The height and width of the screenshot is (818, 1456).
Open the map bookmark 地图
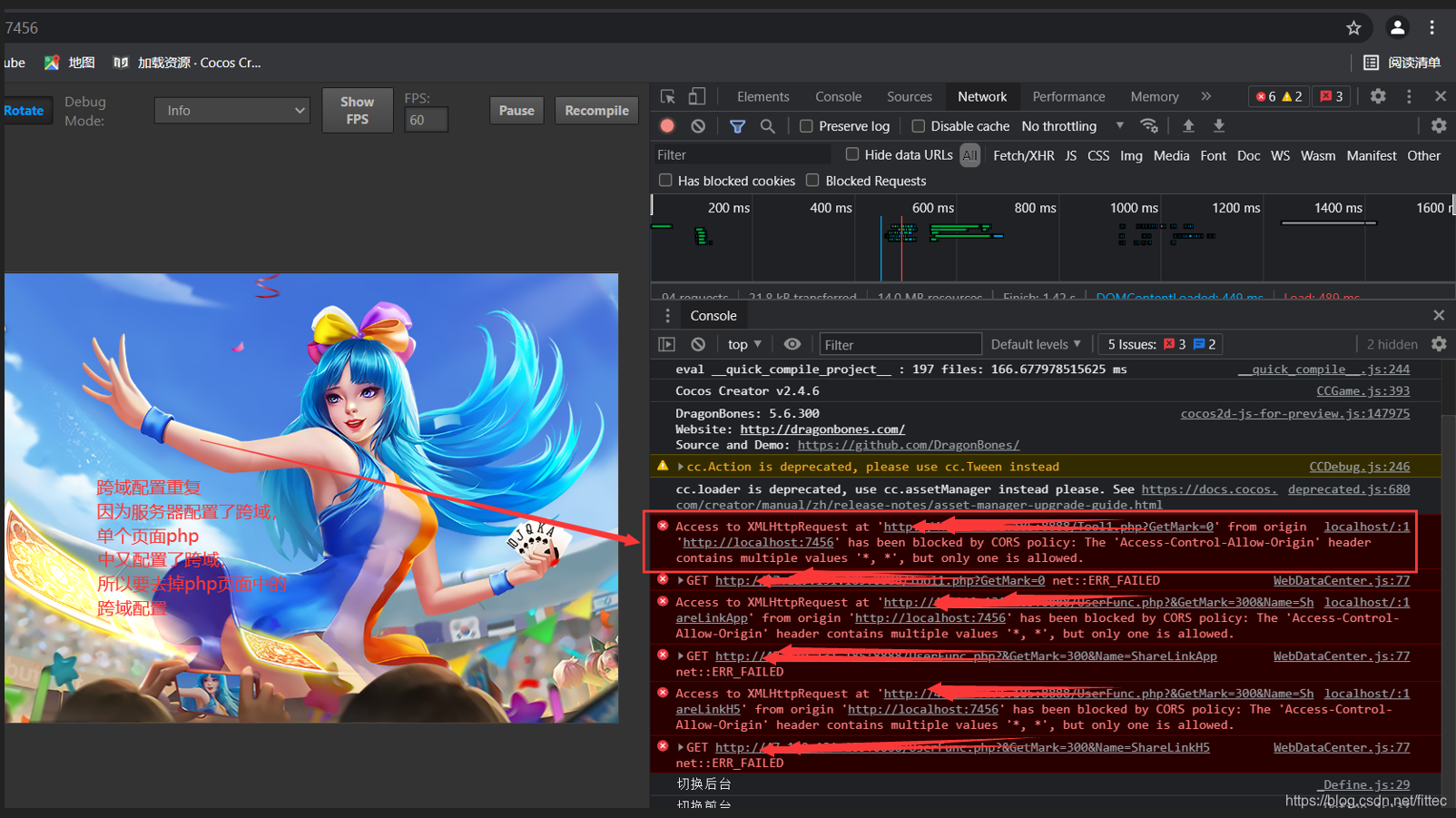(70, 63)
